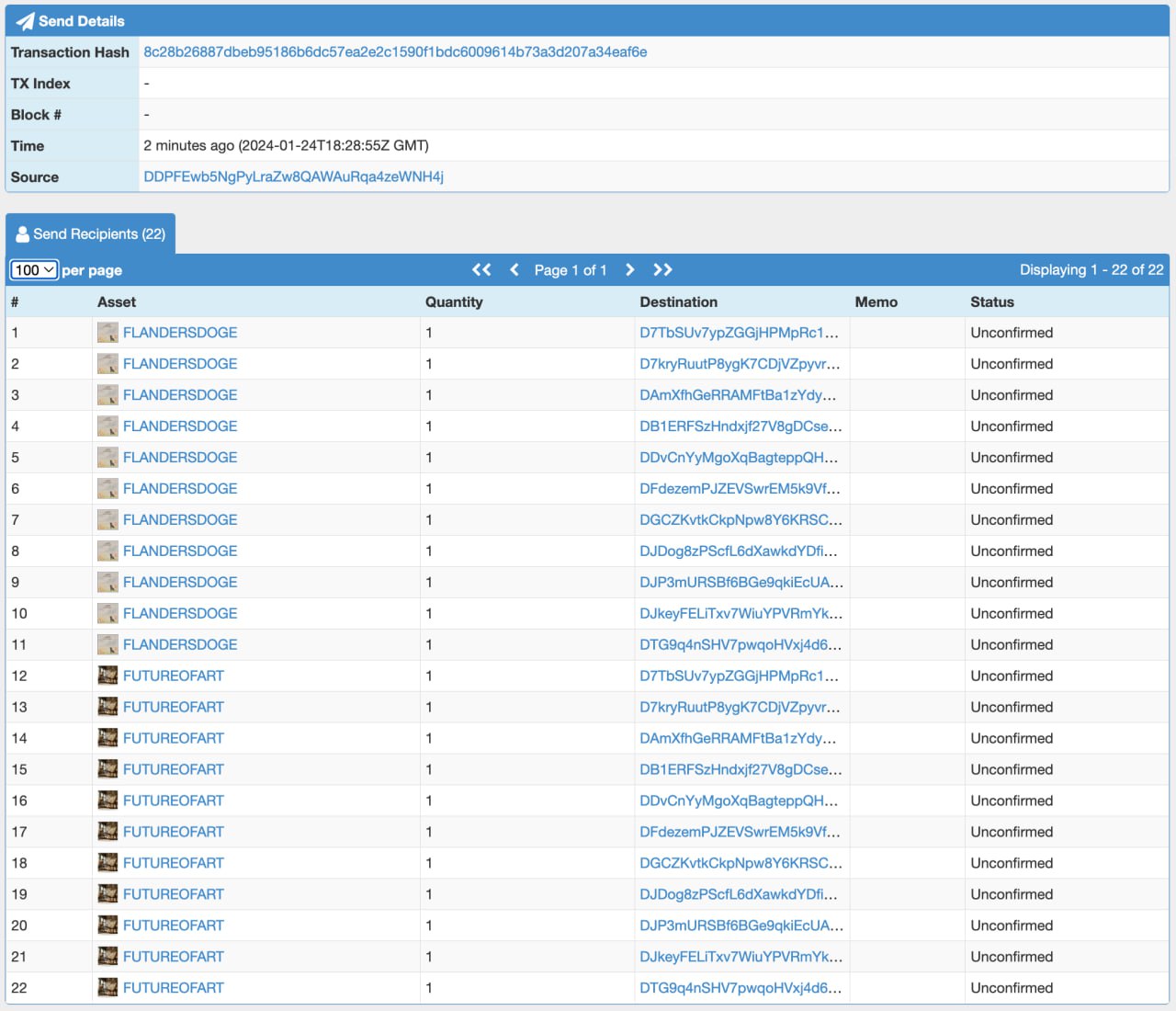Open destination DDvCnYyMgoXqBagteppQH in row 5

point(740,458)
